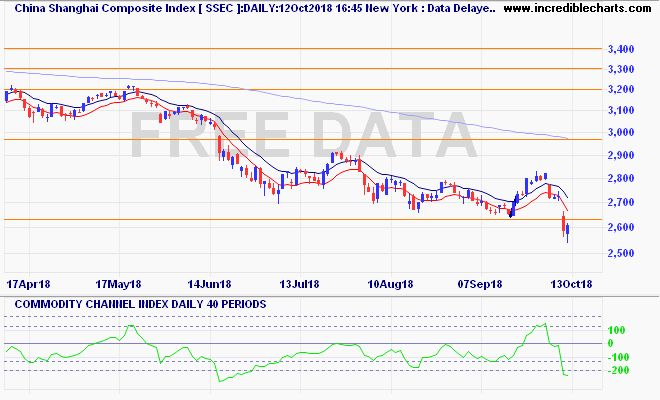This screenshot has width=660, height=400.
Task: Select the 3,000 price axis label
Action: click(x=621, y=132)
